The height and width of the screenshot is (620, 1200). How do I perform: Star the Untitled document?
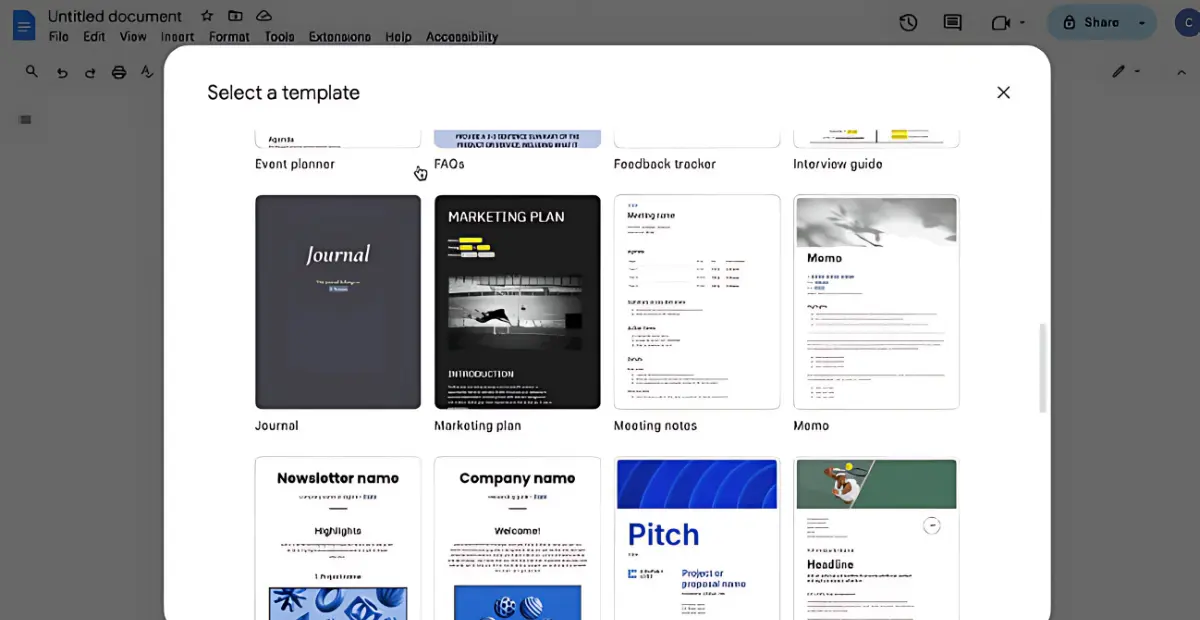(x=207, y=16)
